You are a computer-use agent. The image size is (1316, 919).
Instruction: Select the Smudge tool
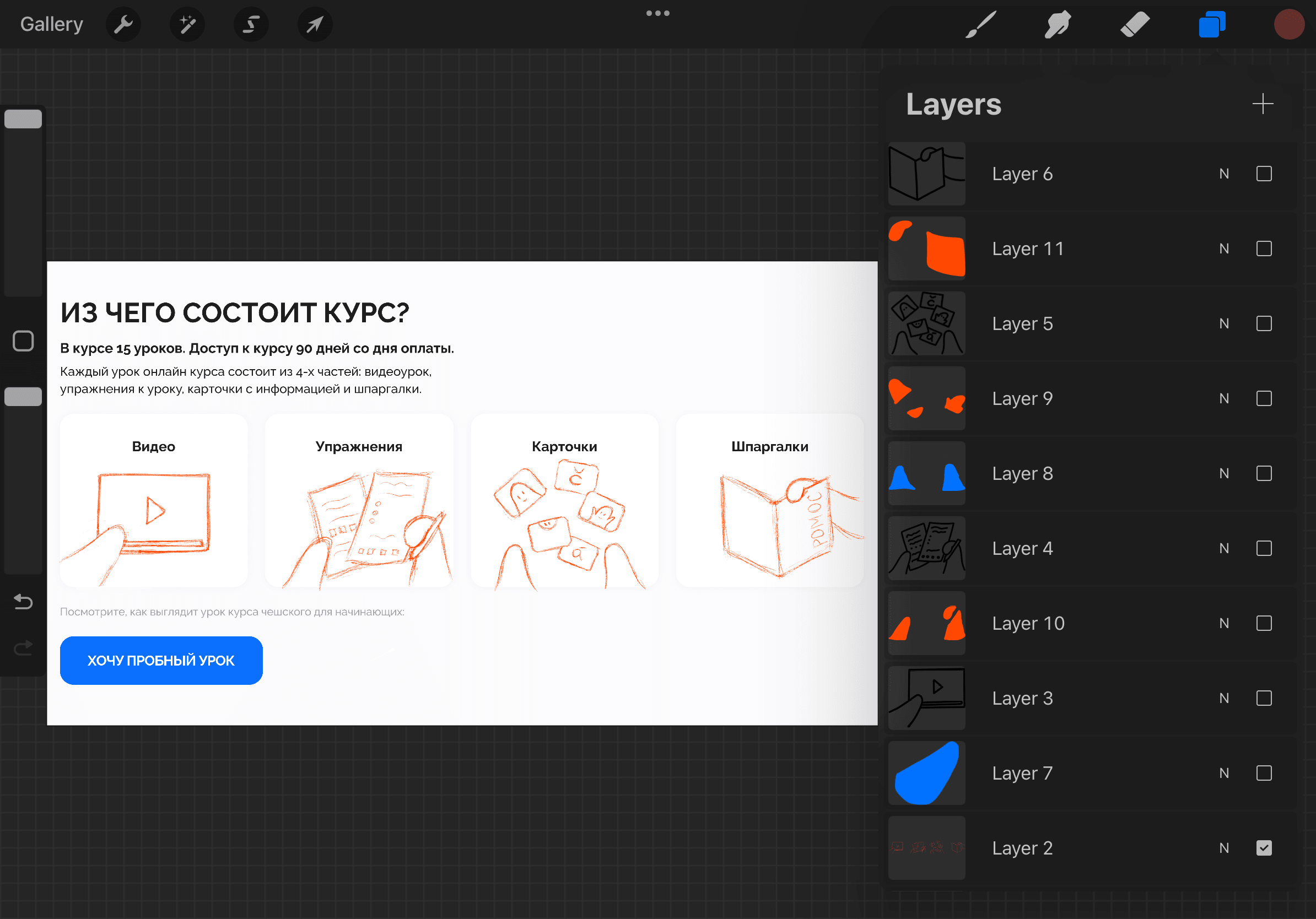[1058, 25]
